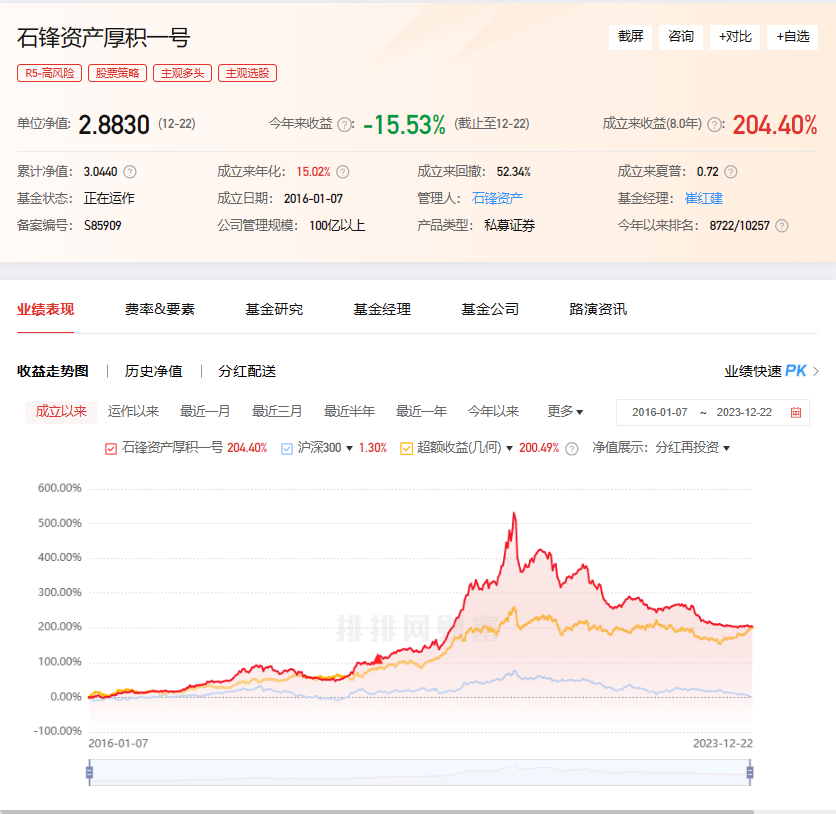The width and height of the screenshot is (836, 814).
Task: Click the 主观选股 tag
Action: pyautogui.click(x=247, y=73)
